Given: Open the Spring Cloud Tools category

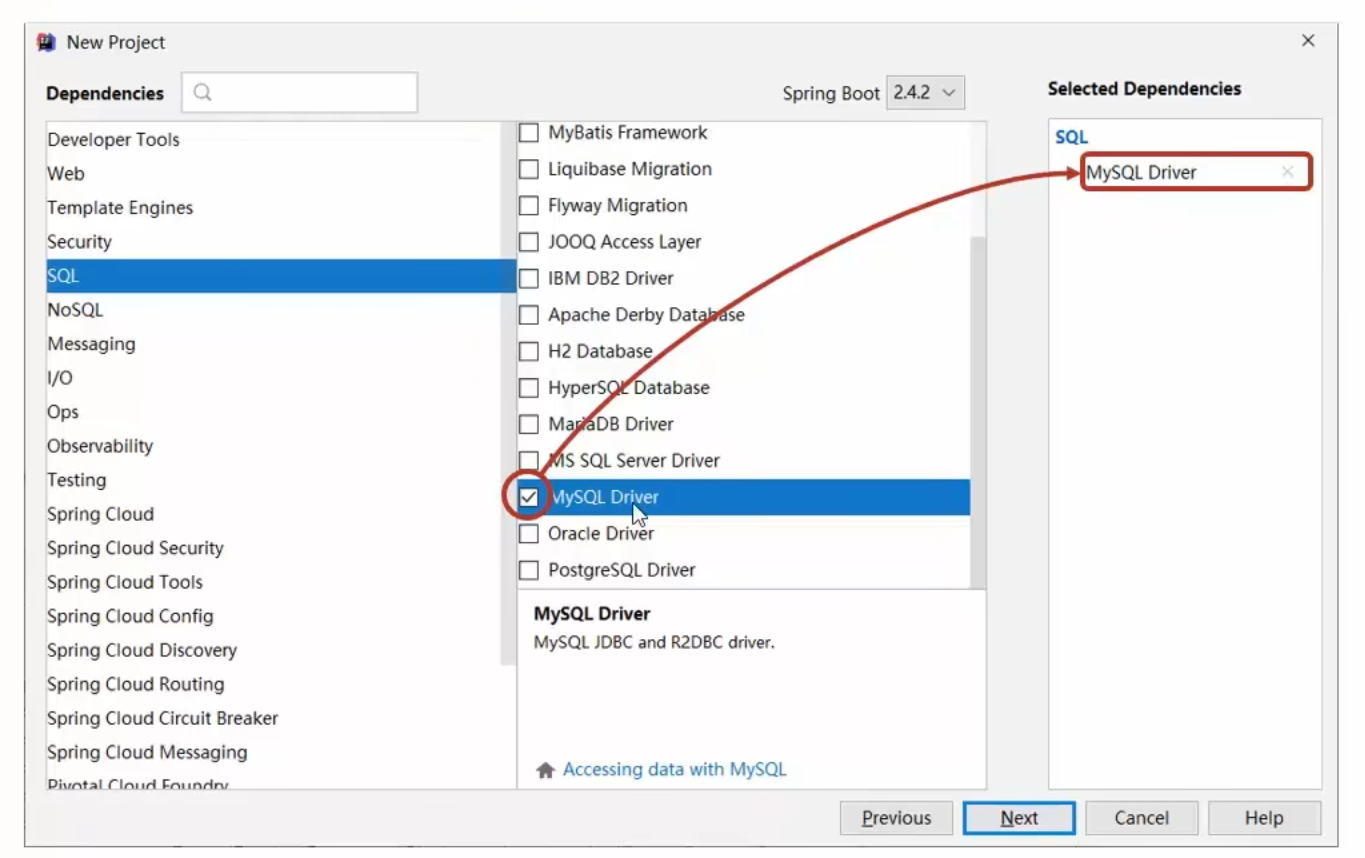Looking at the screenshot, I should coord(280,582).
